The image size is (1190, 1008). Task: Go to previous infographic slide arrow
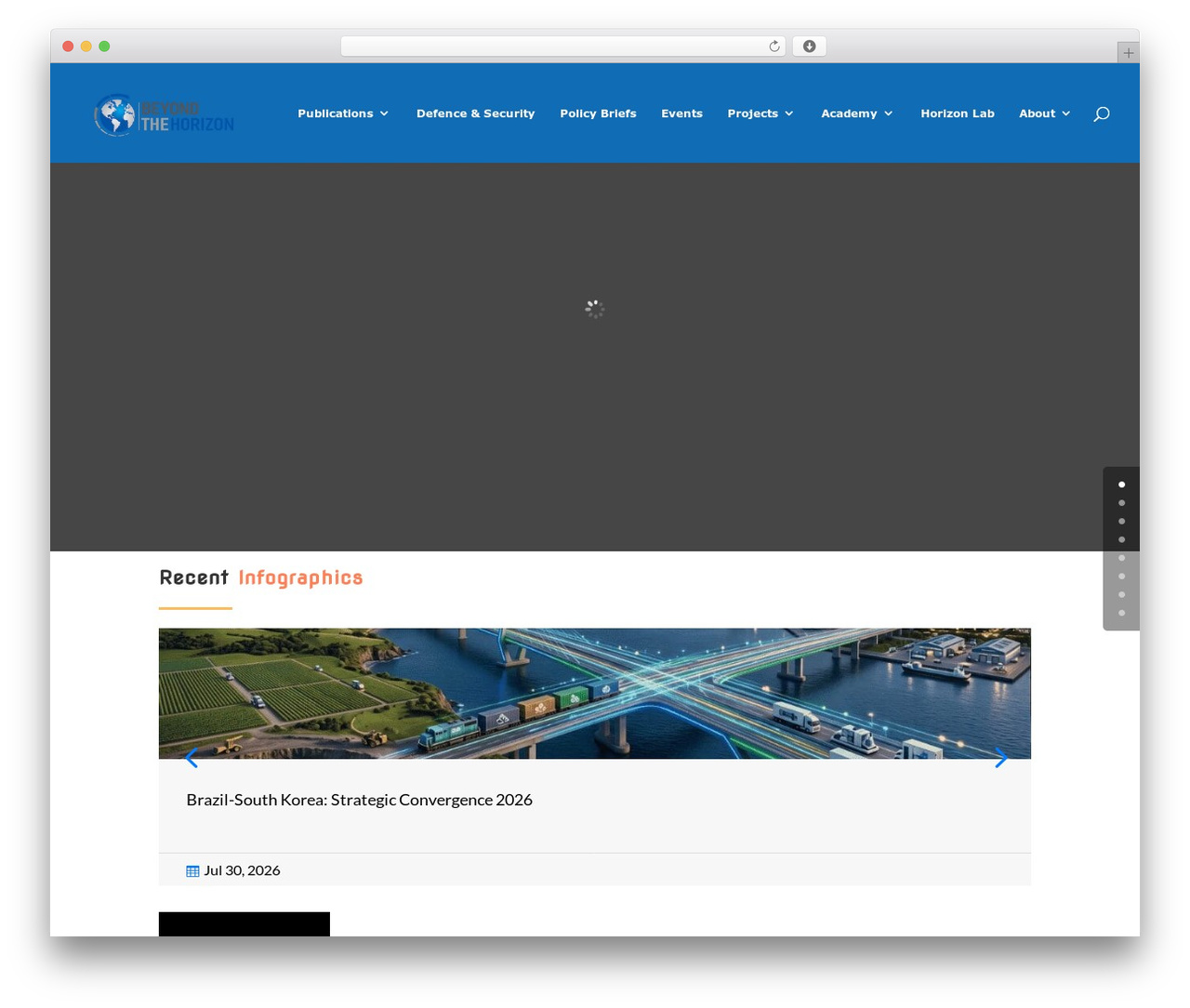[x=192, y=758]
